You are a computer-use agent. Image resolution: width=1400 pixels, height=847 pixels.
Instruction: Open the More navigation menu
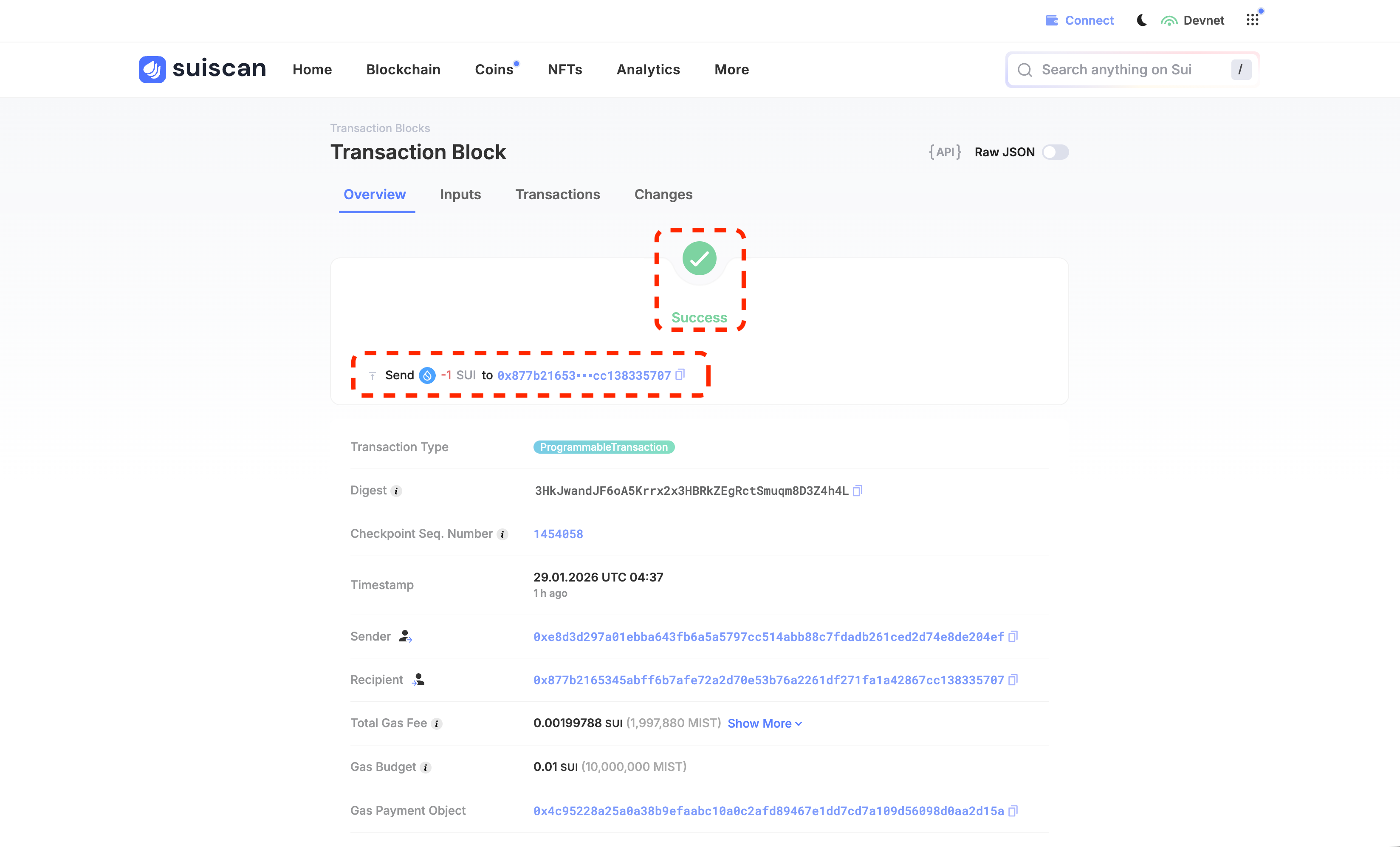tap(731, 69)
